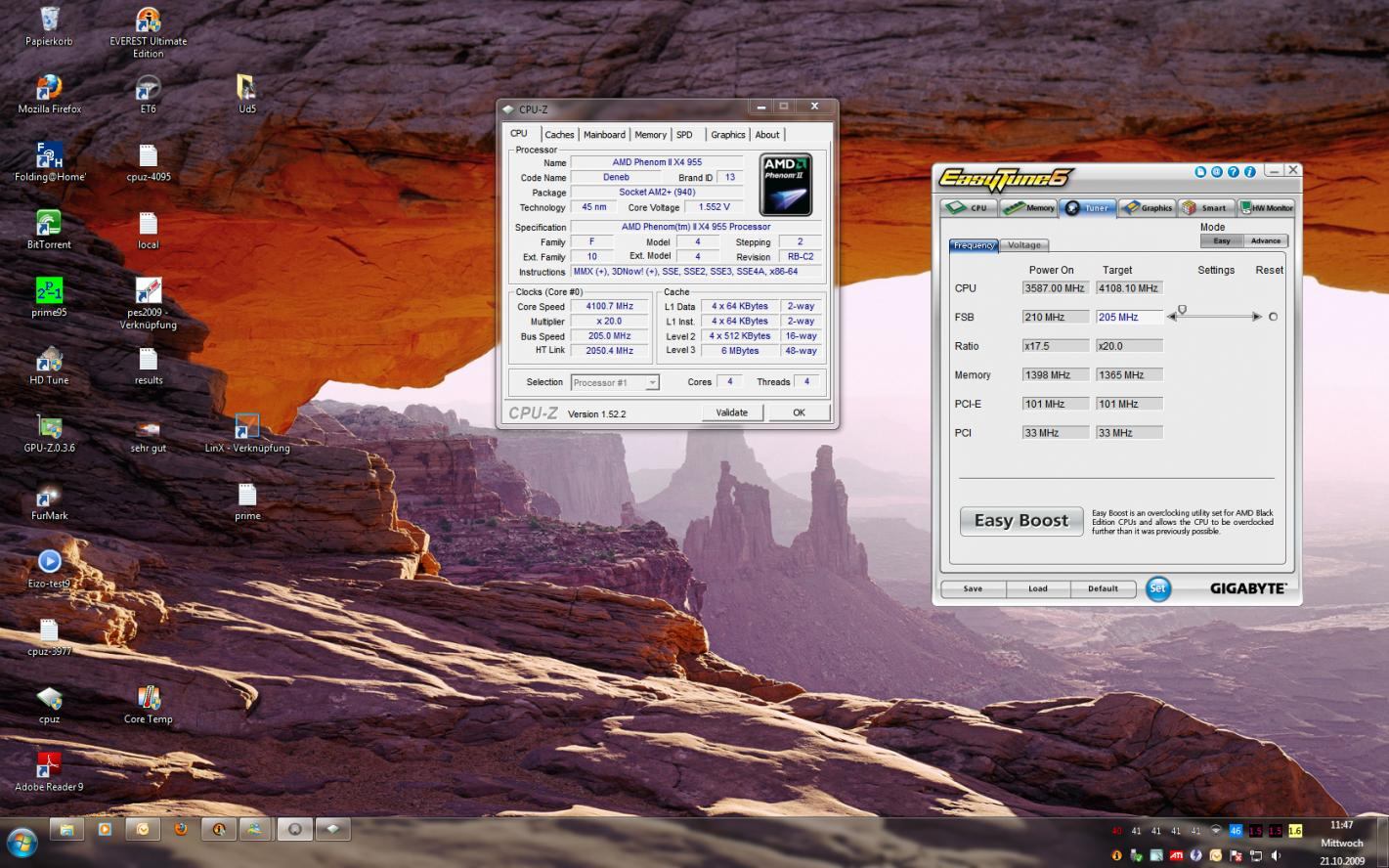
Task: Click the FSB target 205 MHz field
Action: coord(1129,317)
